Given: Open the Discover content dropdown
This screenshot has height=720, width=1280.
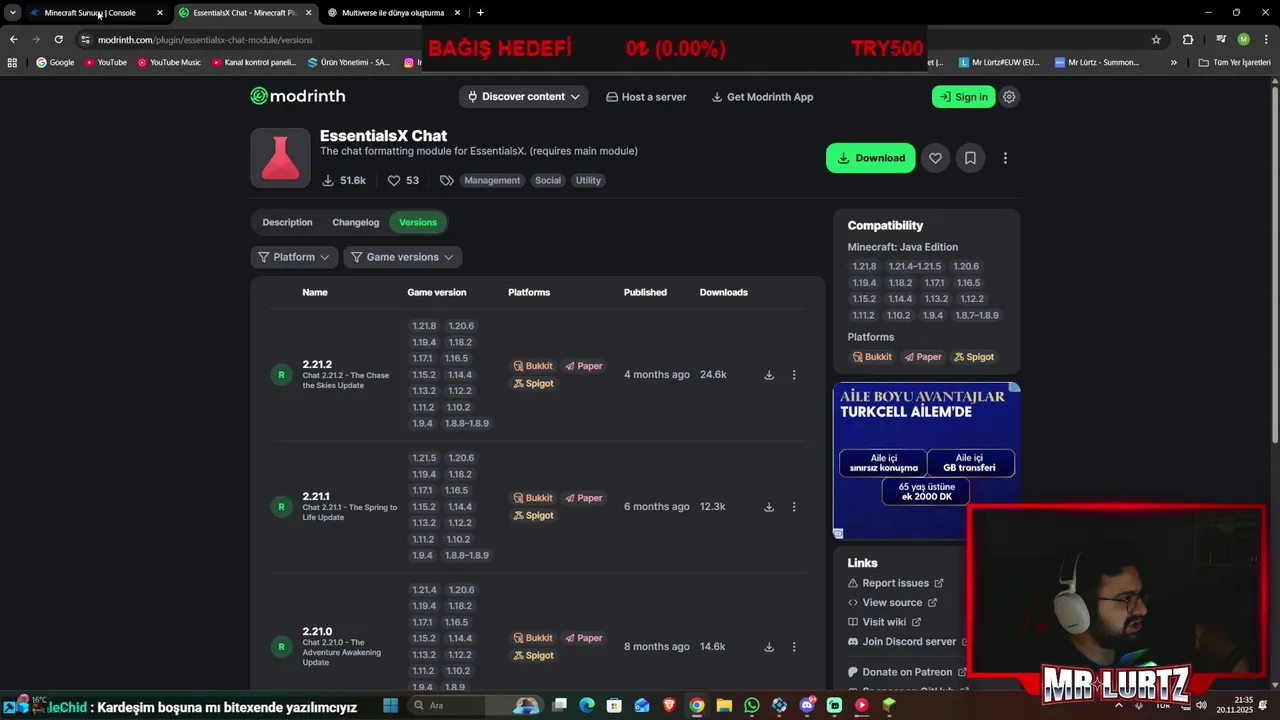Looking at the screenshot, I should click(x=524, y=97).
